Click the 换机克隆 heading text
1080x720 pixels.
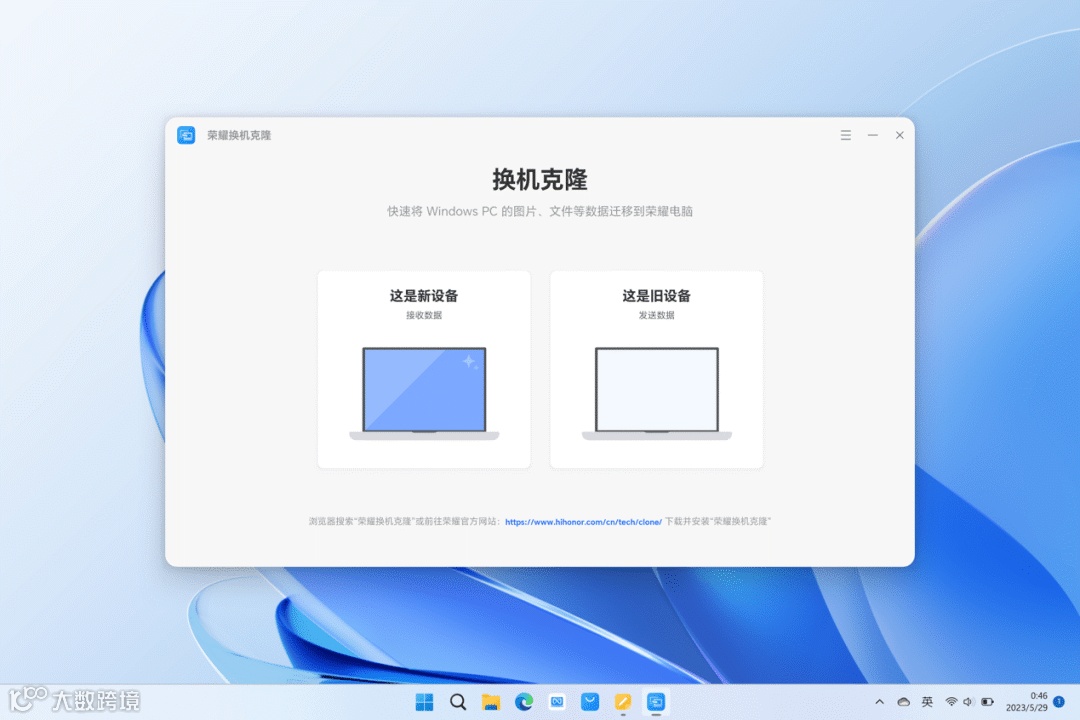539,179
